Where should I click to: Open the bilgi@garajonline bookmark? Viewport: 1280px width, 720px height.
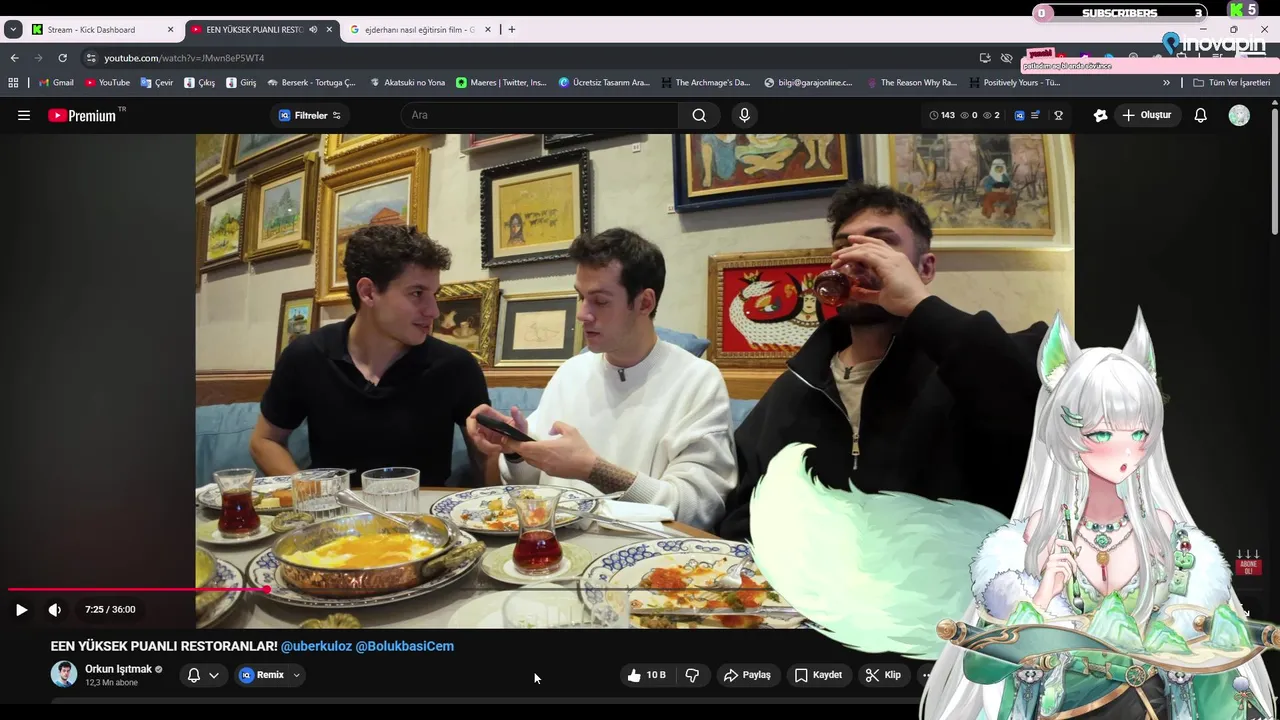(808, 83)
